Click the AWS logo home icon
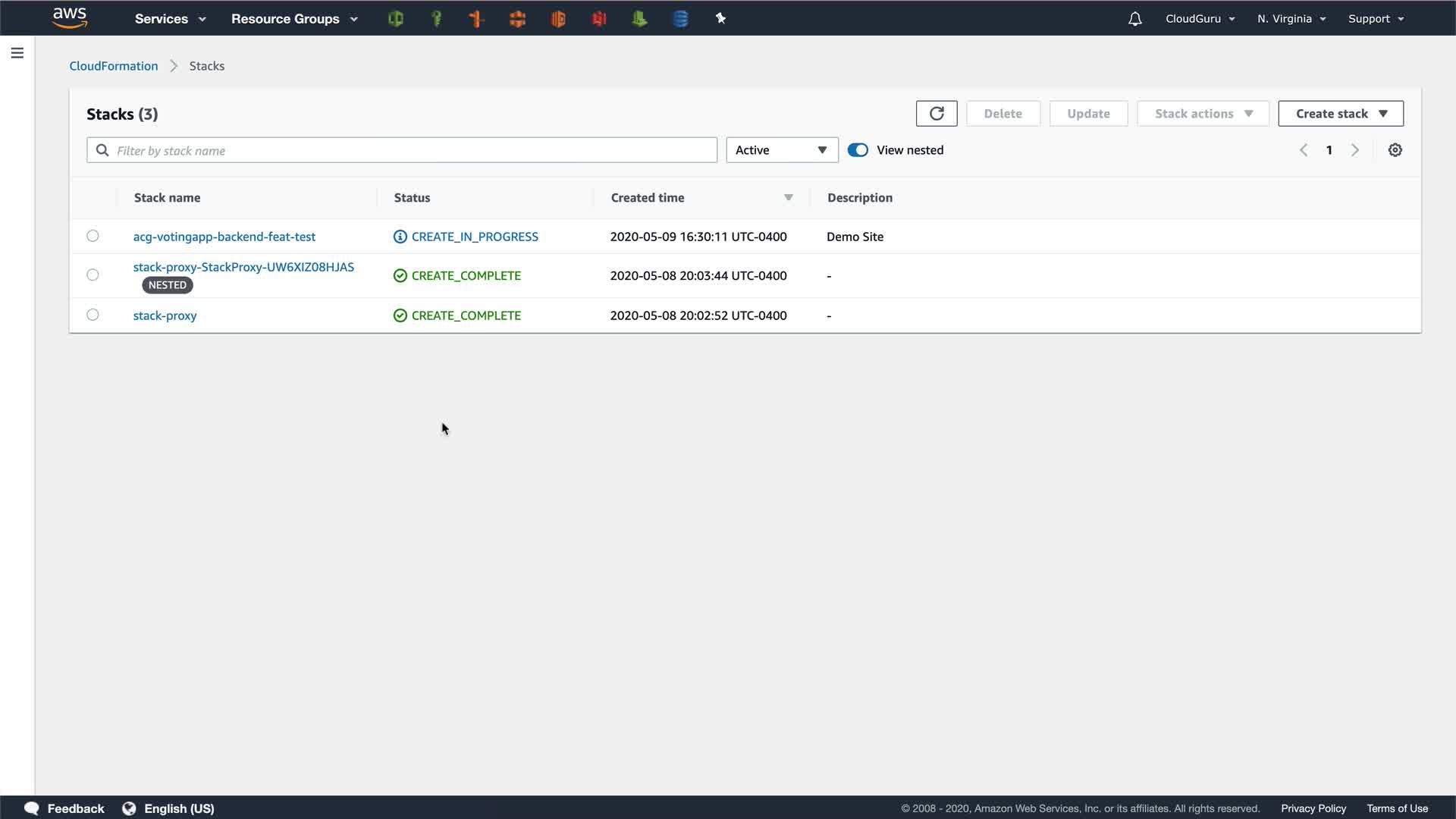The width and height of the screenshot is (1456, 819). pos(70,17)
